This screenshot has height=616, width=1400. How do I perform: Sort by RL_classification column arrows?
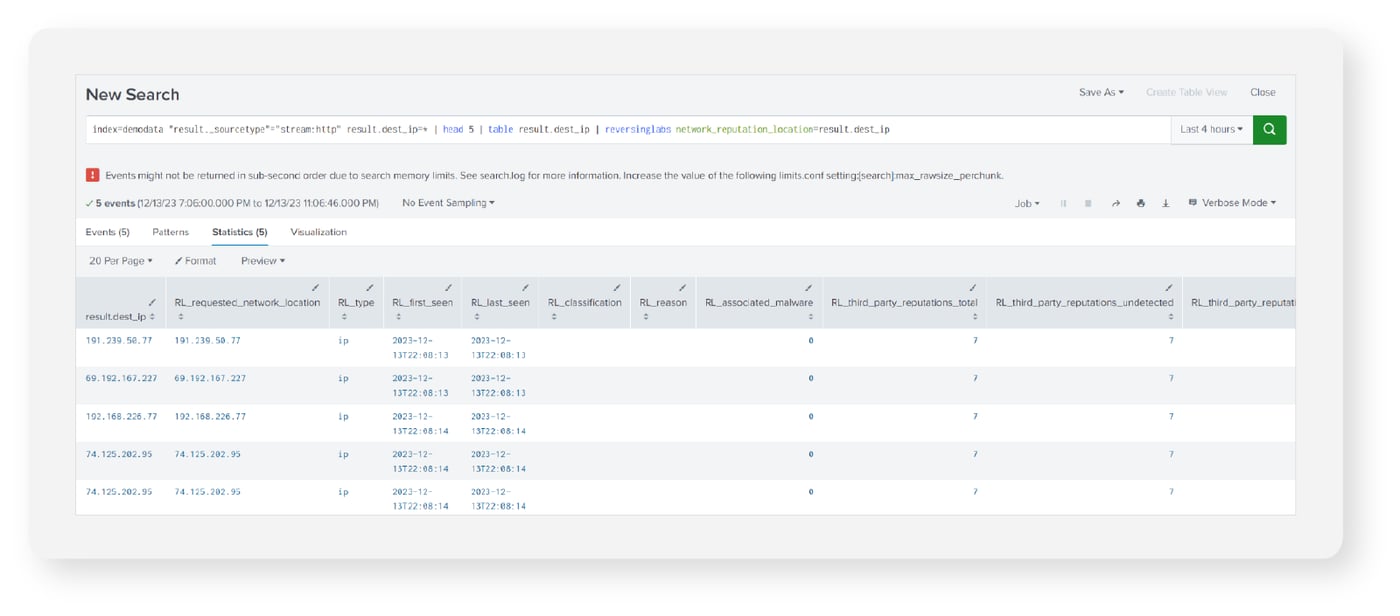[x=554, y=317]
